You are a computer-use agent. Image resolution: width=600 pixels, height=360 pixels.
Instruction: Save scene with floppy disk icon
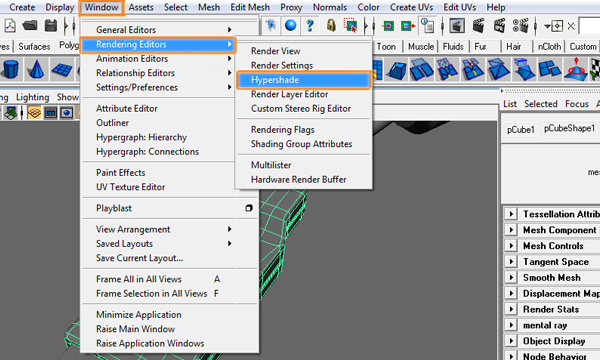pos(51,26)
